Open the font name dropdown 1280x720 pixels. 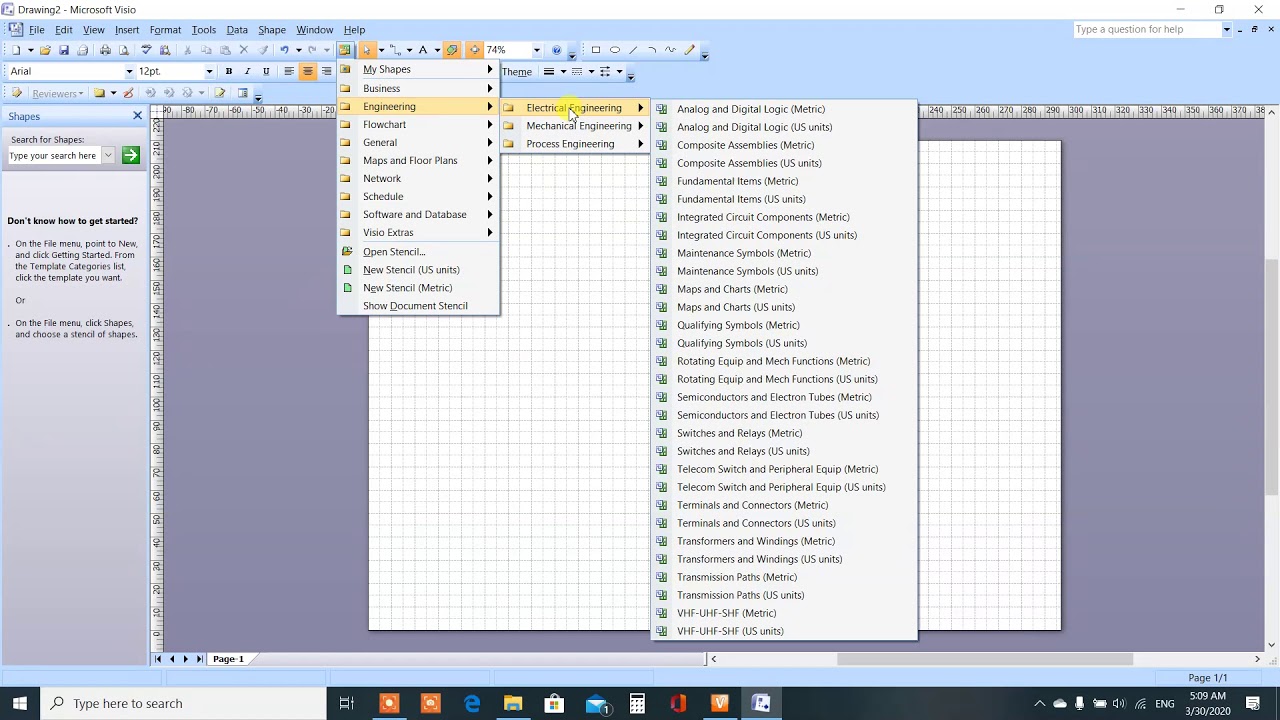(x=129, y=71)
